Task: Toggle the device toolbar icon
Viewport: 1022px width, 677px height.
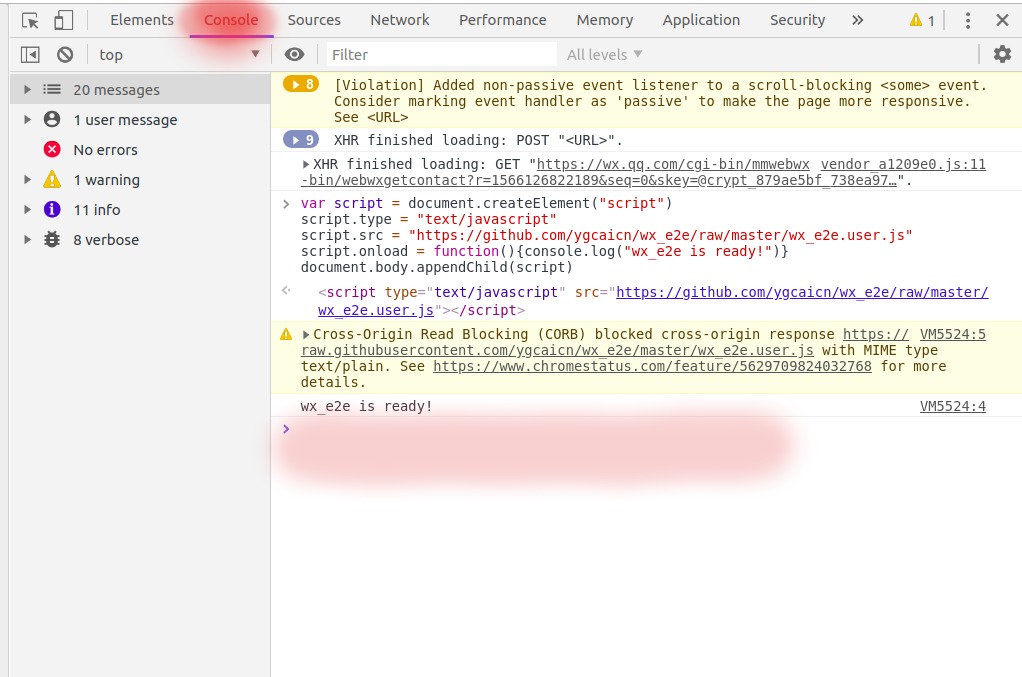Action: click(x=63, y=20)
